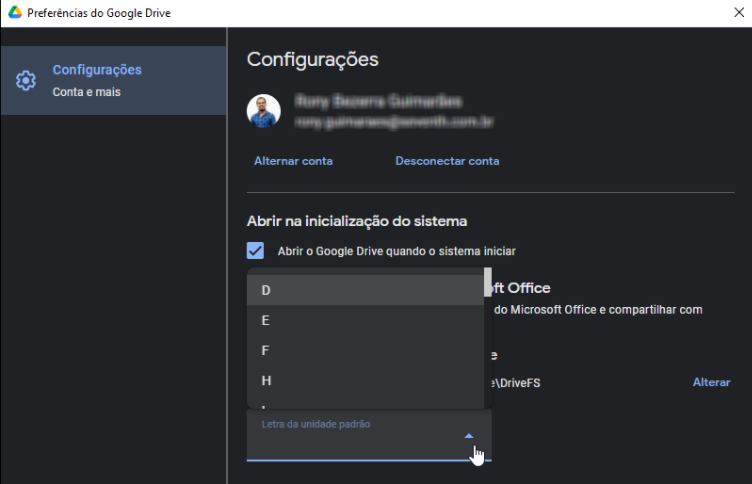Viewport: 752px width, 484px height.
Task: Select drive letter H from list
Action: pos(365,380)
